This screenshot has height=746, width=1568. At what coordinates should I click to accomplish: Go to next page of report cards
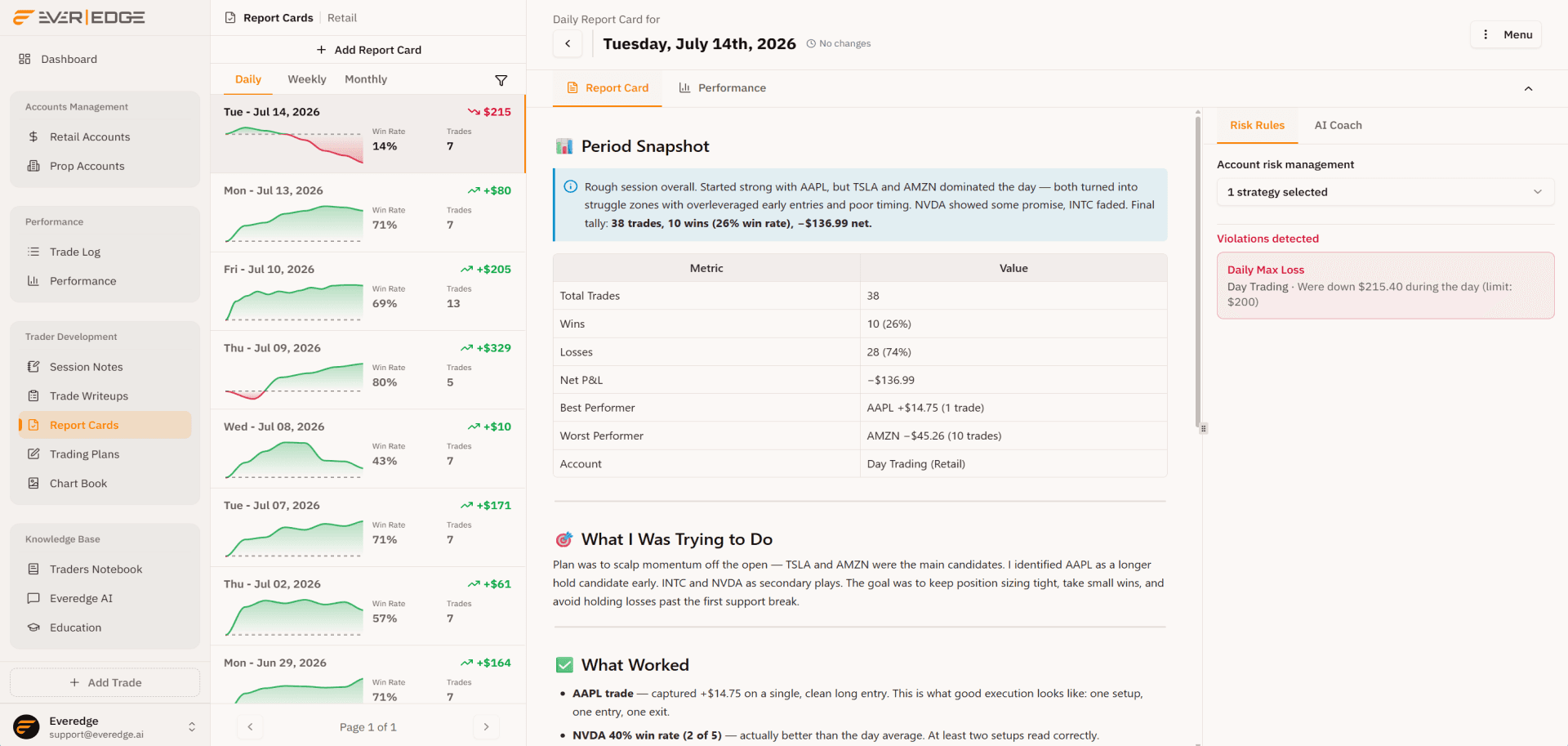pos(486,726)
